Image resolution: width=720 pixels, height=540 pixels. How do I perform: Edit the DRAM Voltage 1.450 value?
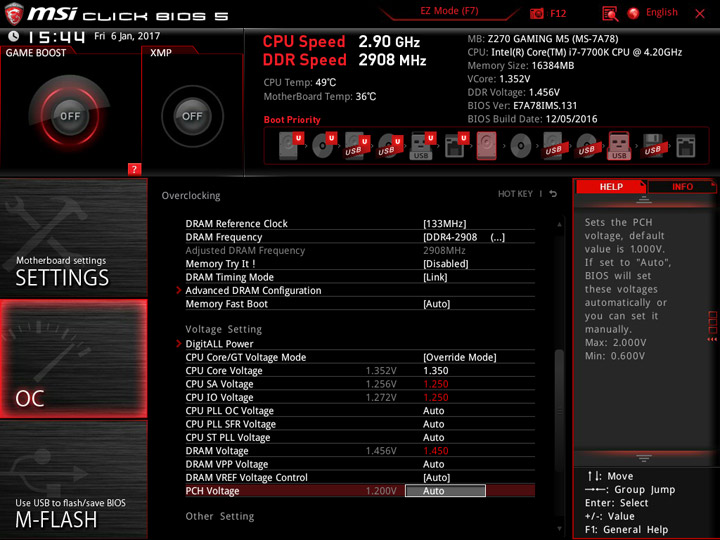pyautogui.click(x=435, y=451)
